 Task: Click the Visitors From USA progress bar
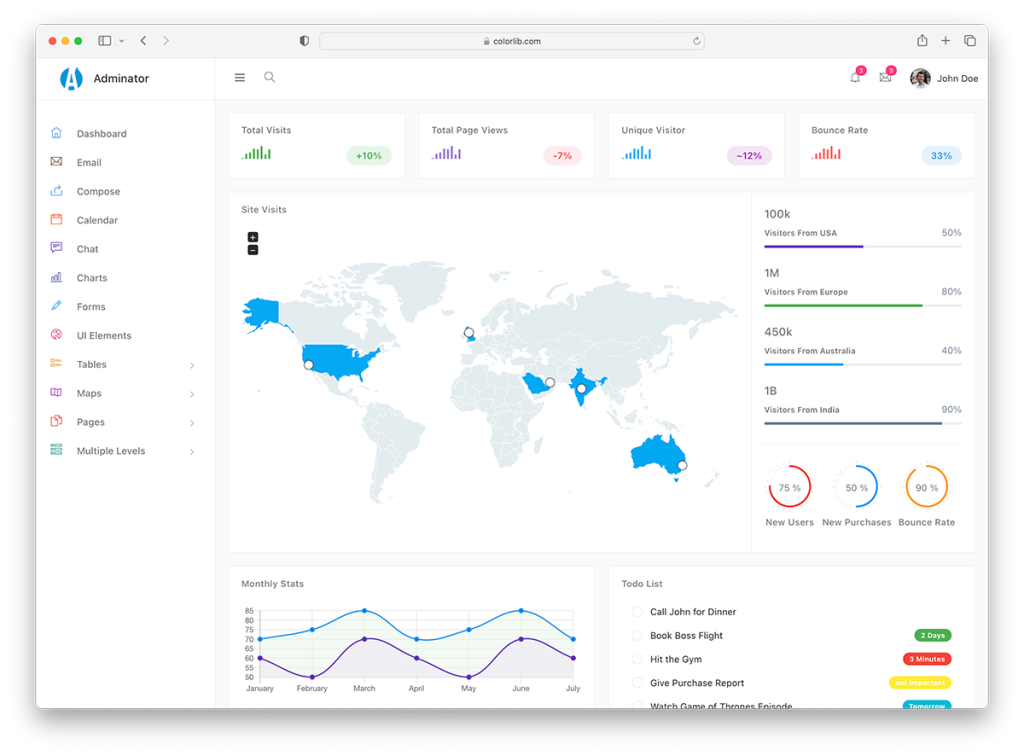[x=862, y=246]
